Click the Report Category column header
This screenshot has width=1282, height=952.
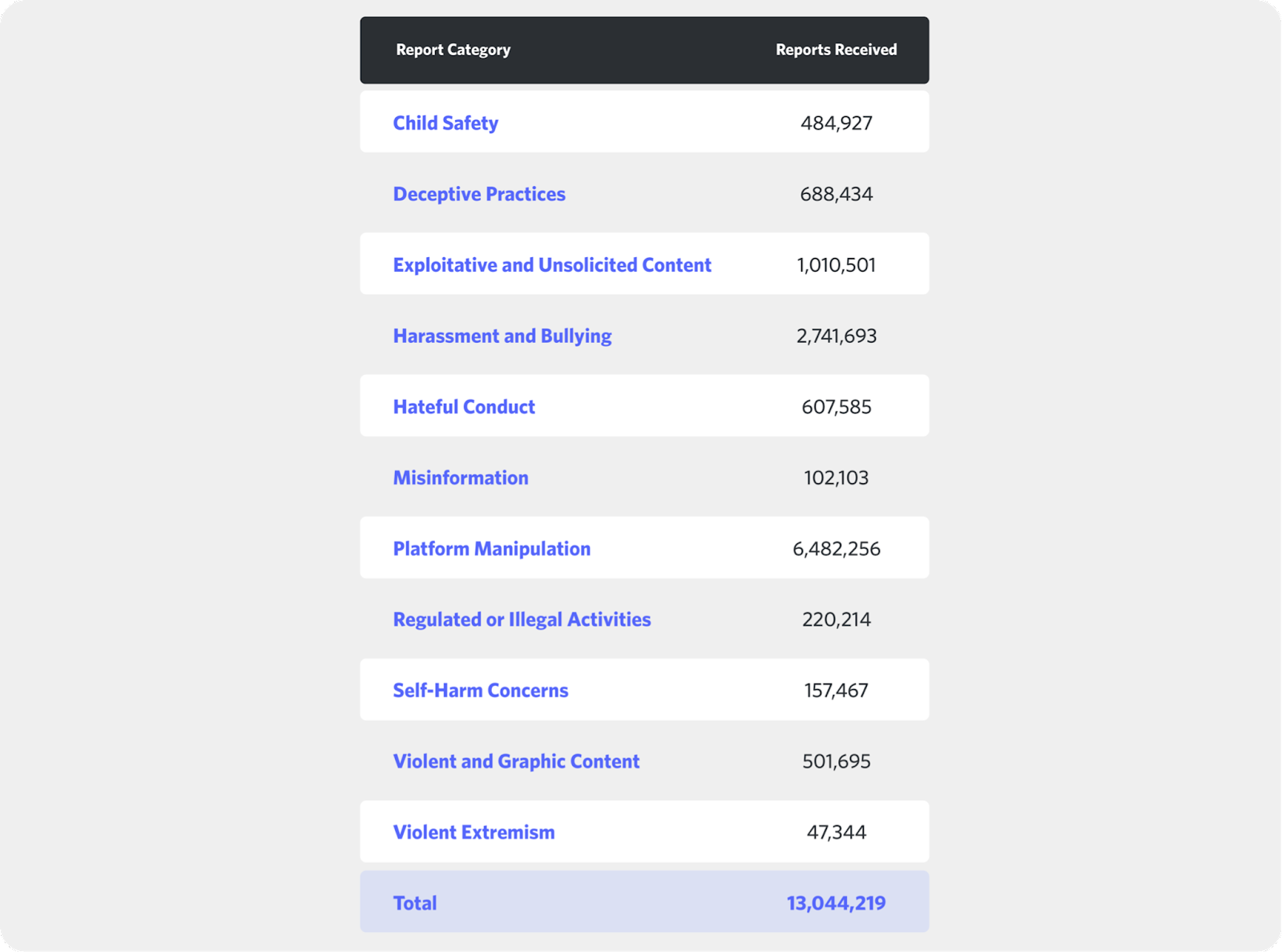coord(453,50)
